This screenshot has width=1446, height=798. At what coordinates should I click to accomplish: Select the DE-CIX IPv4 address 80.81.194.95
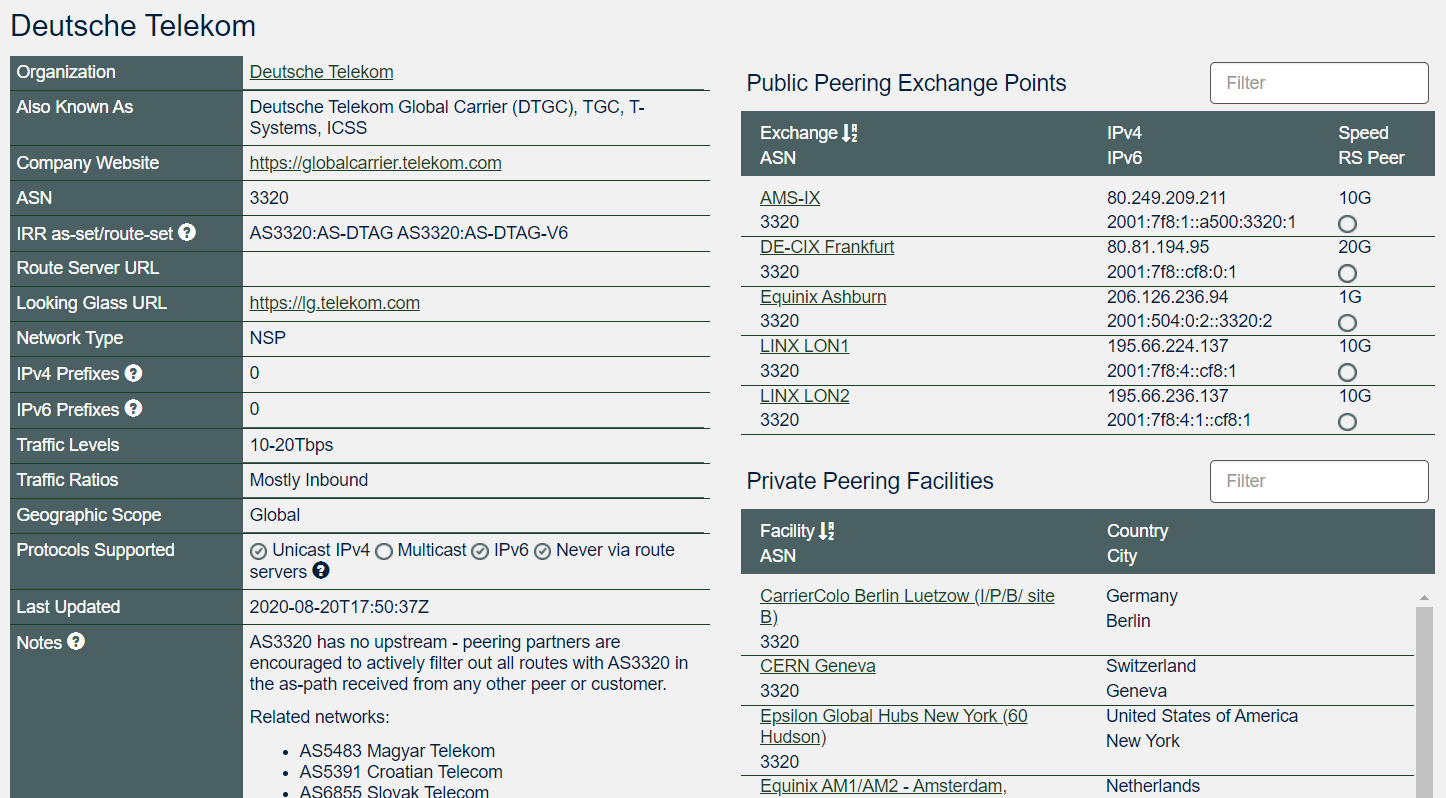(x=1158, y=247)
